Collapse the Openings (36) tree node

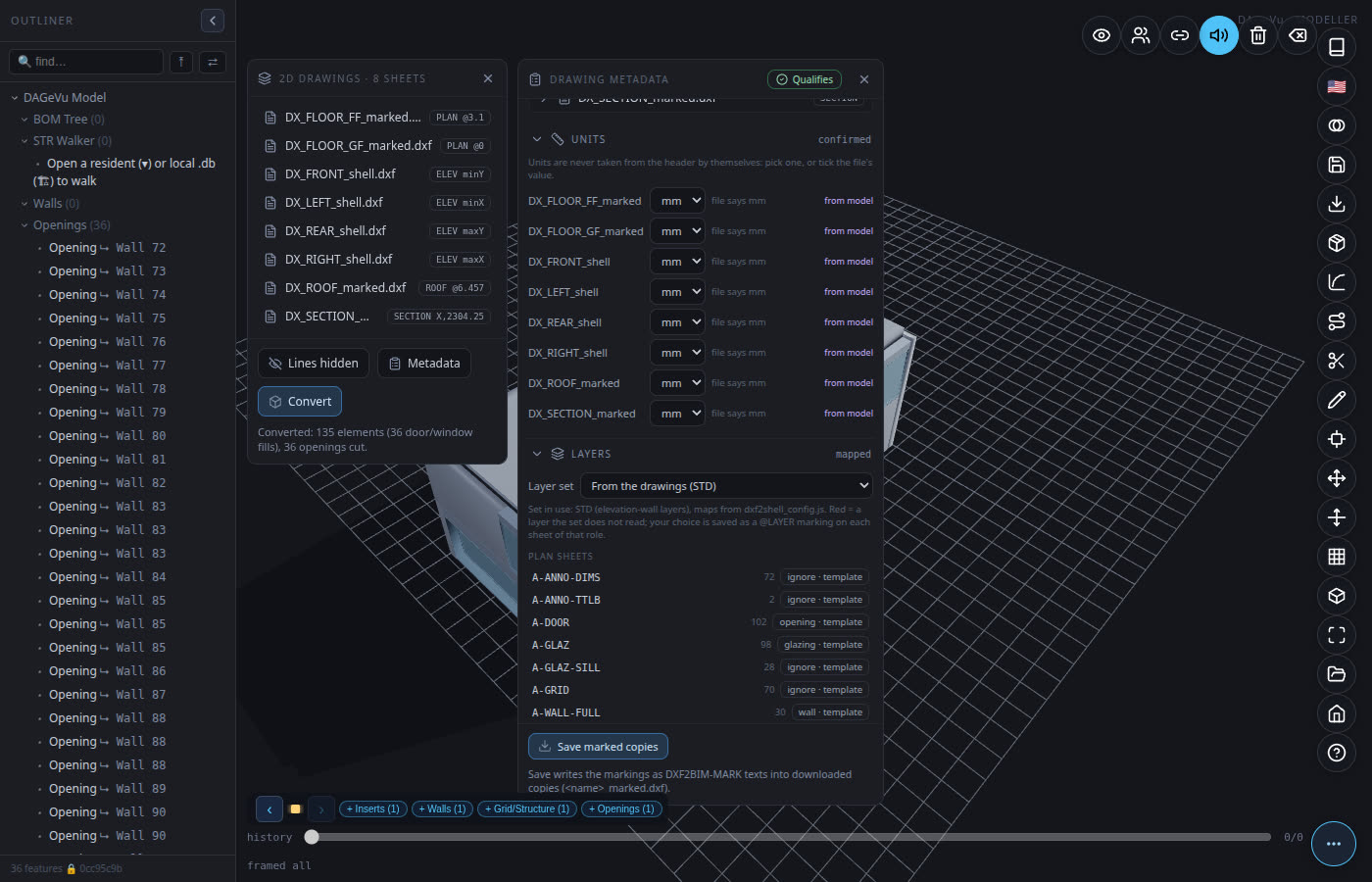coord(24,225)
